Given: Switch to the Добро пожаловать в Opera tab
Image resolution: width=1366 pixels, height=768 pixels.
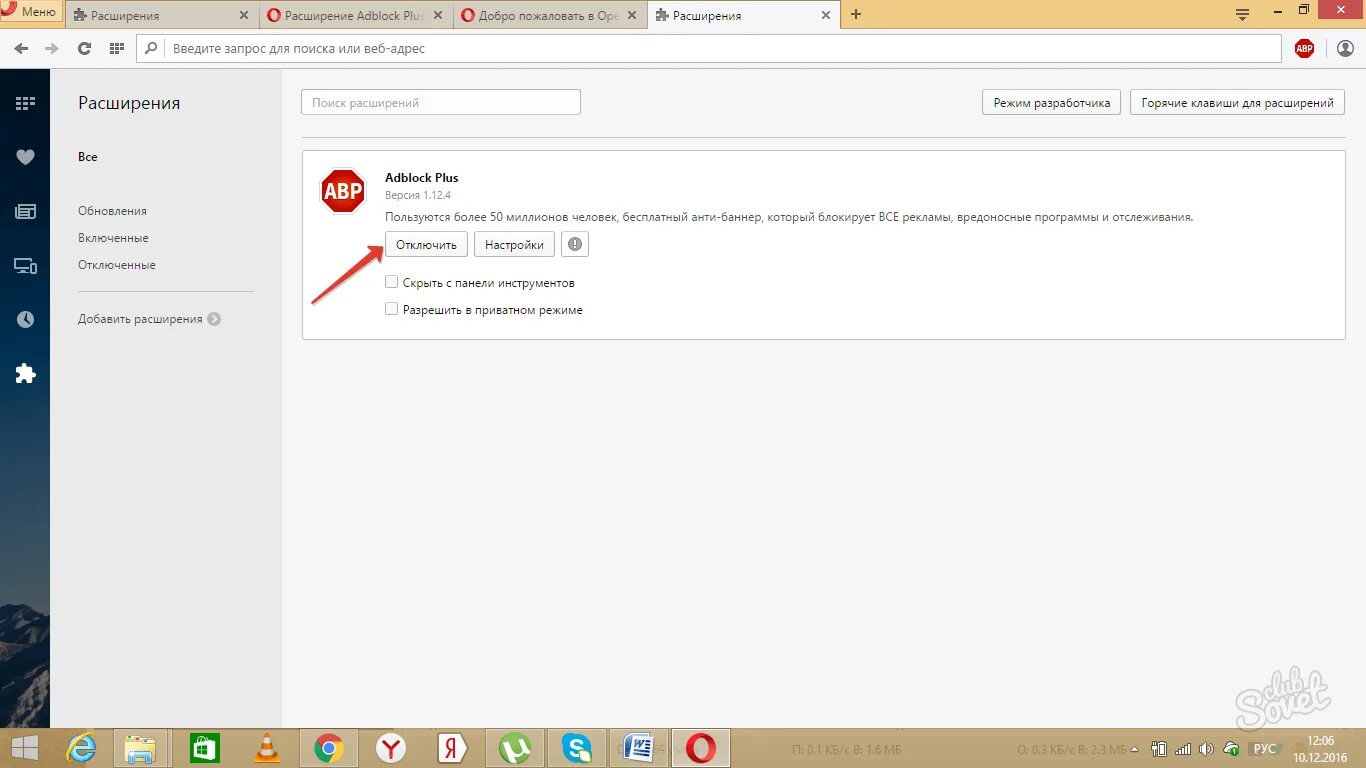Looking at the screenshot, I should click(549, 16).
